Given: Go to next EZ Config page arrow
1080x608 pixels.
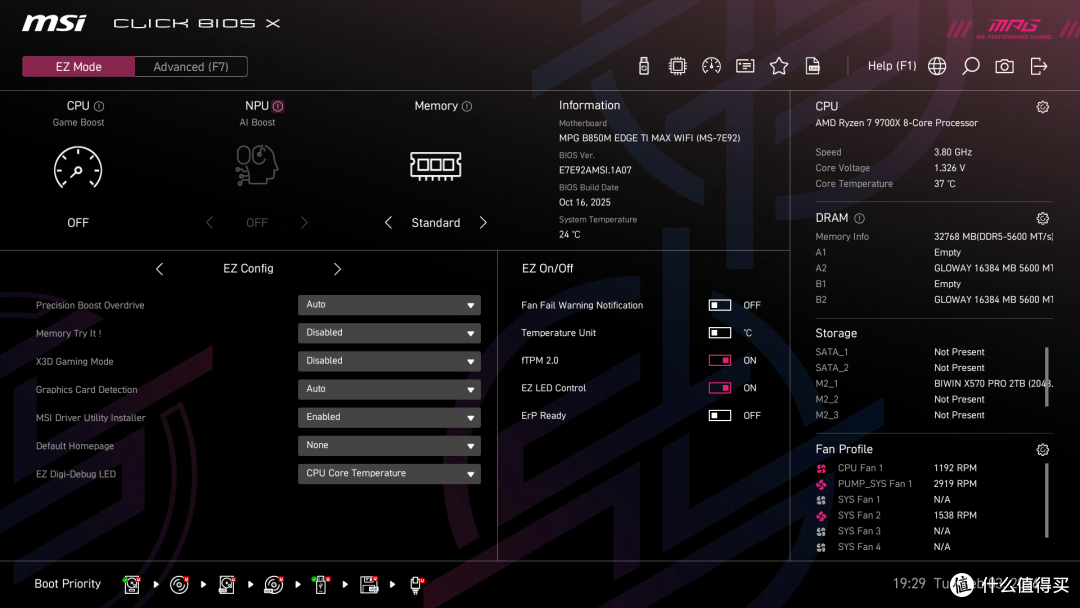Looking at the screenshot, I should pyautogui.click(x=338, y=269).
